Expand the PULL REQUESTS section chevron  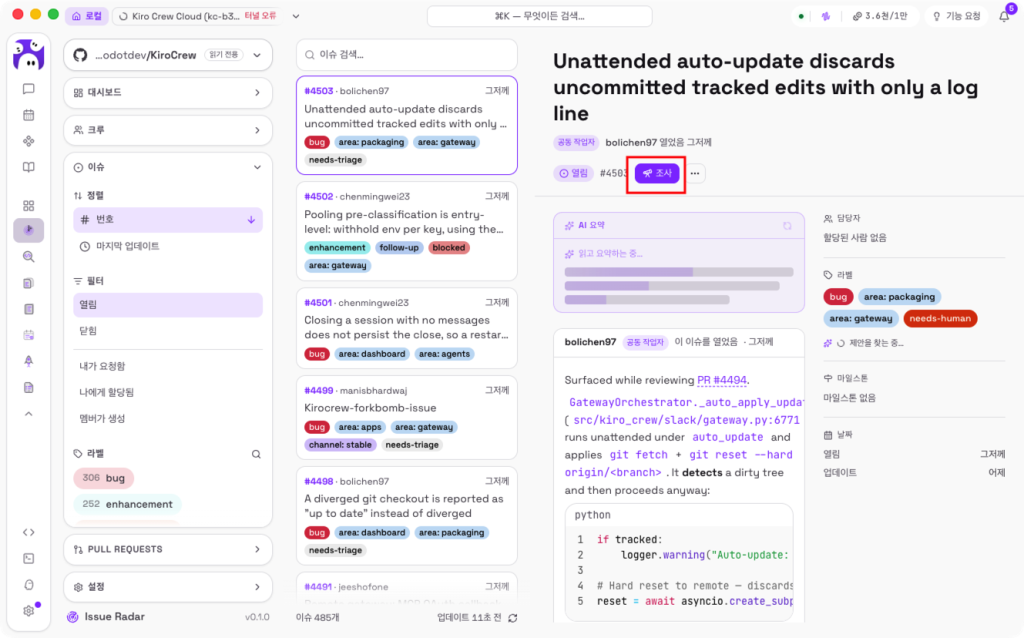(257, 550)
